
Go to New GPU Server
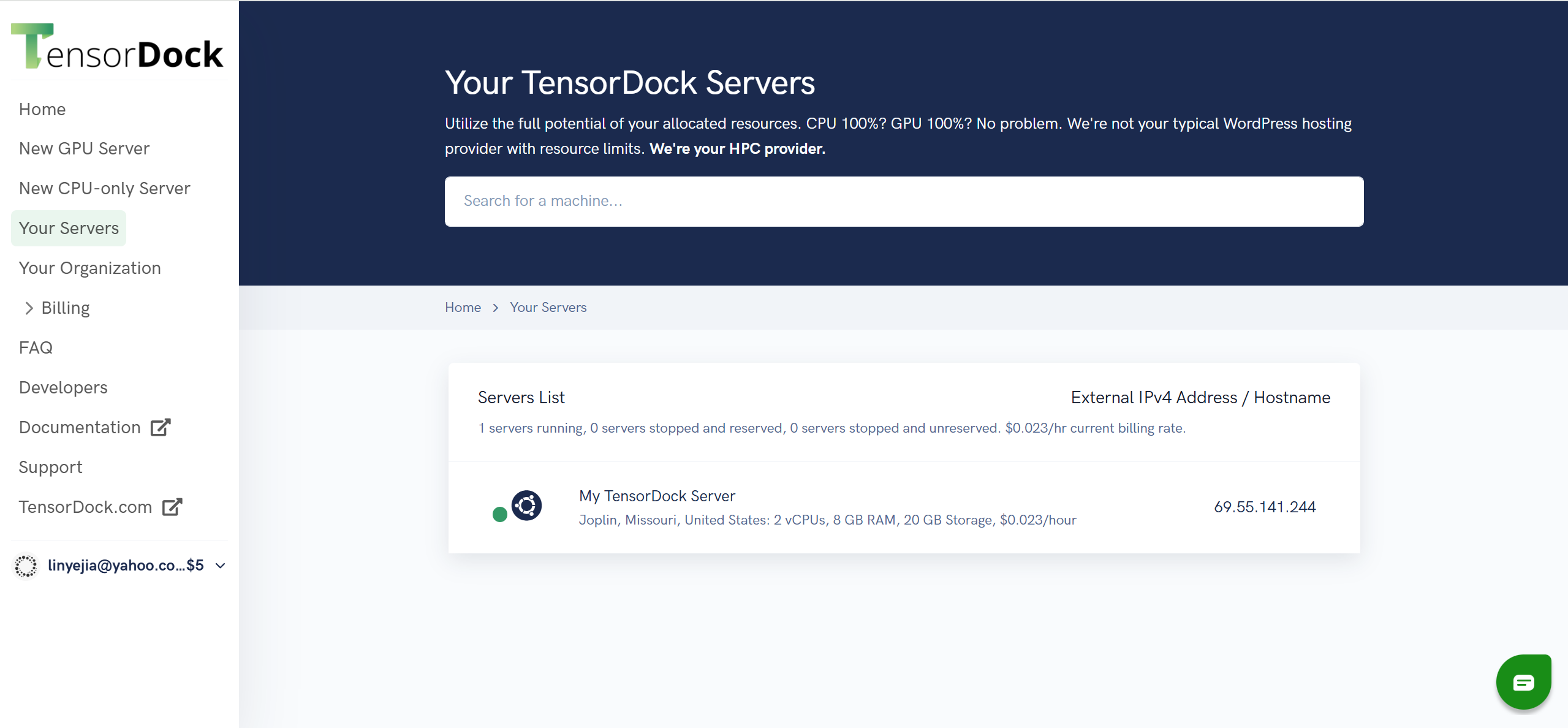pos(84,148)
